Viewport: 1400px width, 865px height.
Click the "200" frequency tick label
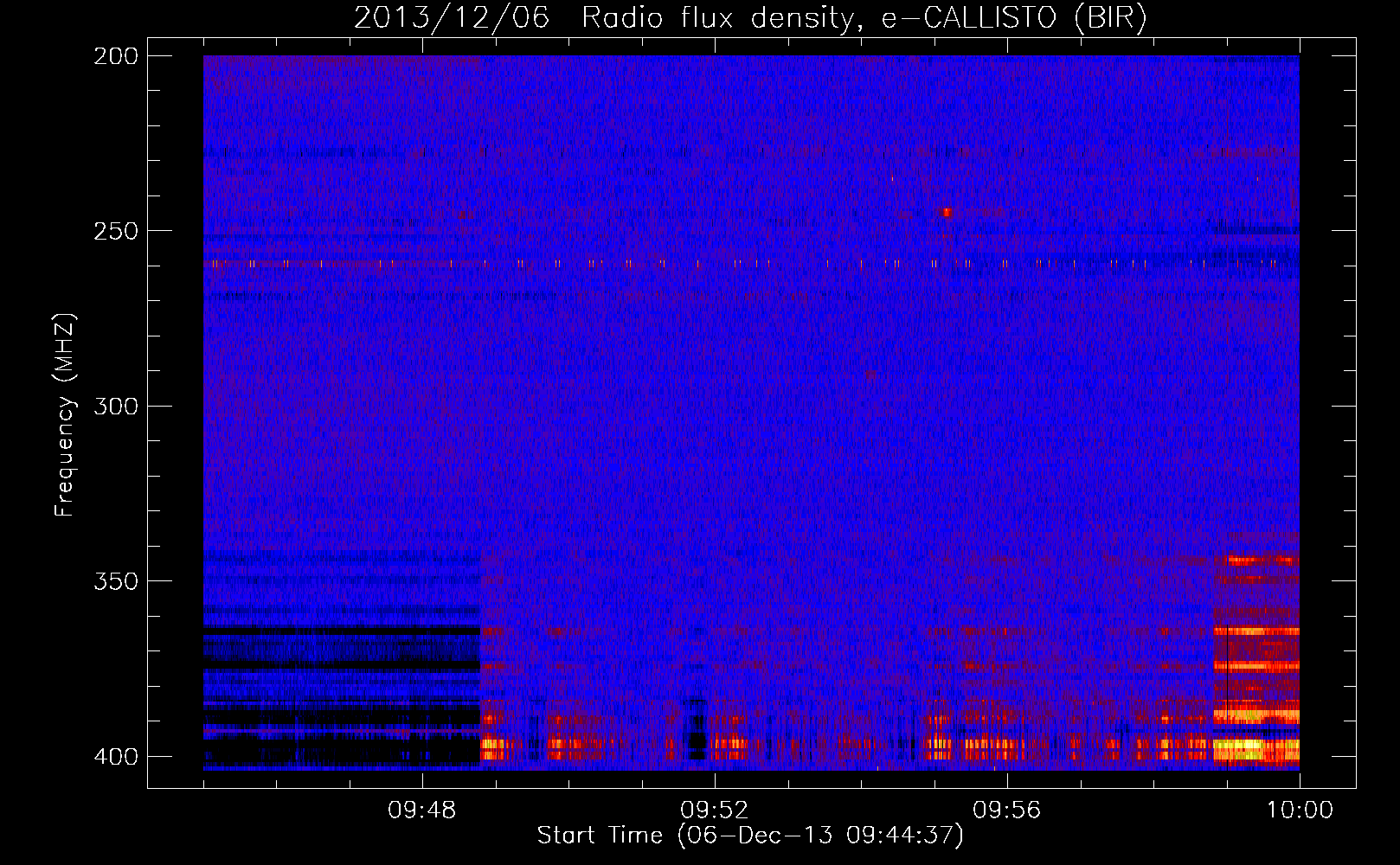(115, 56)
